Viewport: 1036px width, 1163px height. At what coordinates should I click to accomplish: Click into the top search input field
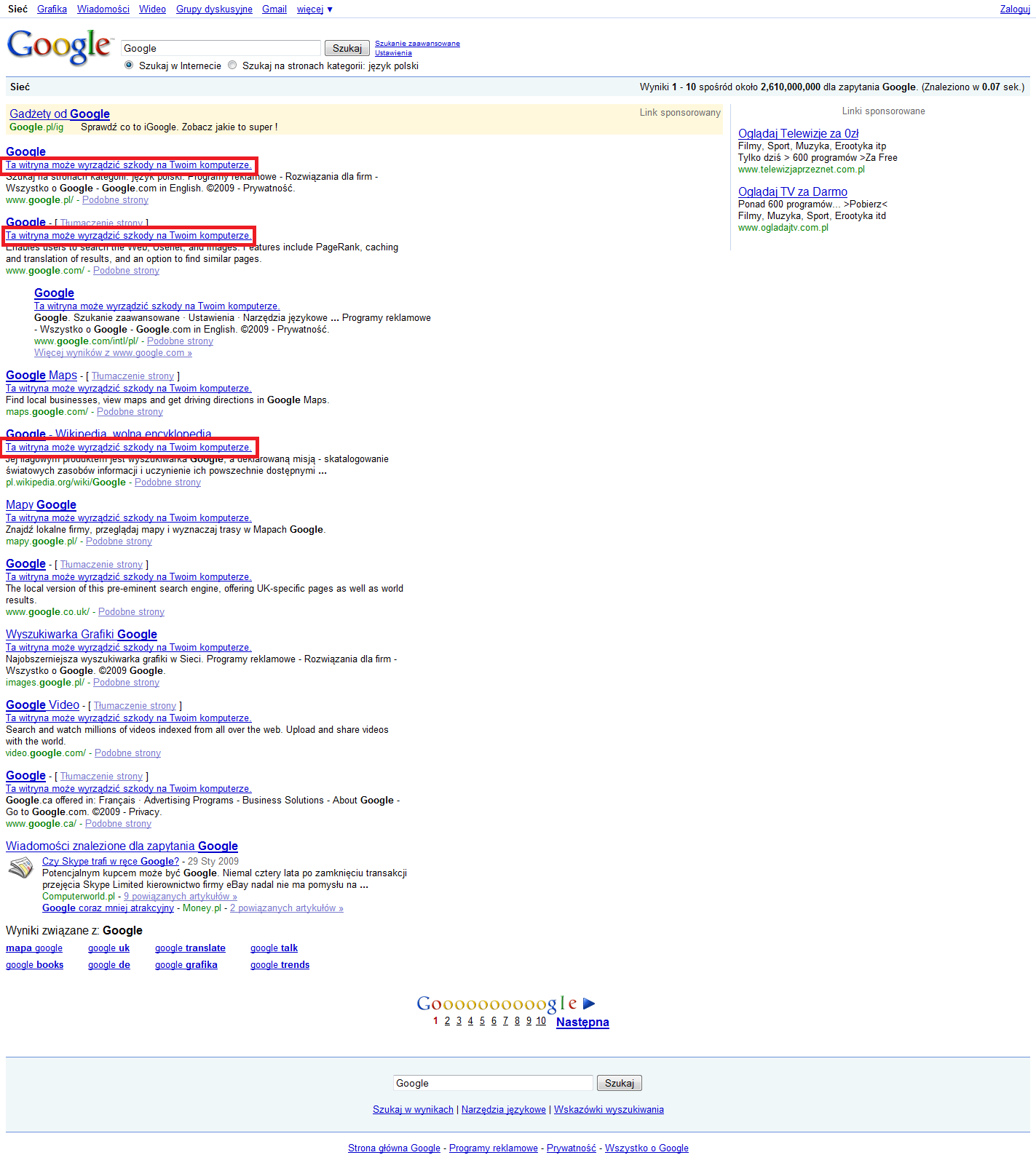221,48
